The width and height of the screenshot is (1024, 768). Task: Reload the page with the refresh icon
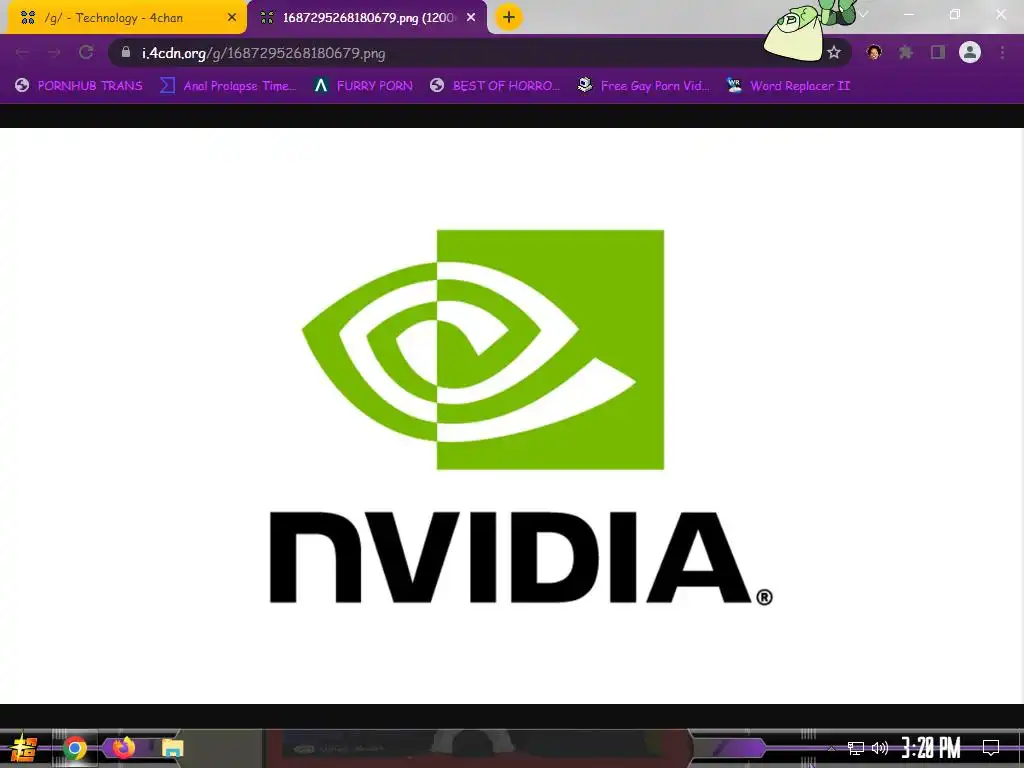[x=86, y=52]
